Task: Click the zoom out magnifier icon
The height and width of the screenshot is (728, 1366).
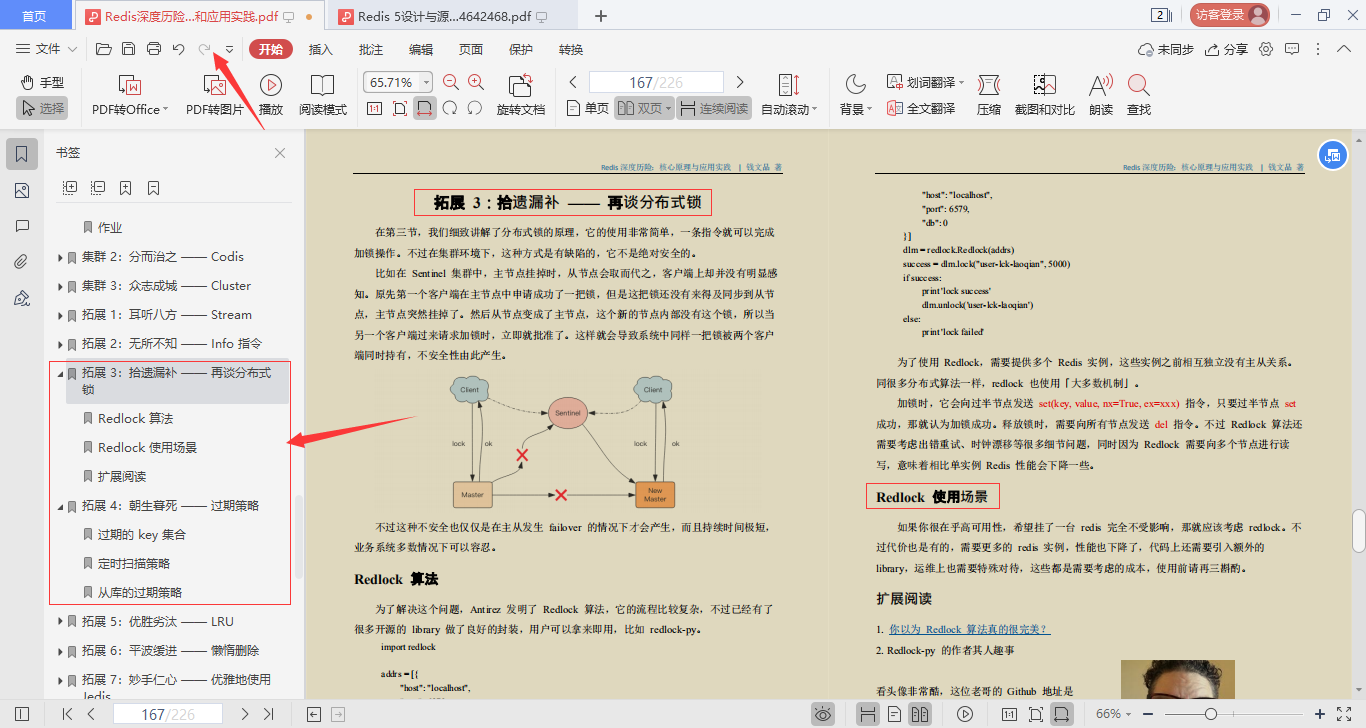Action: (451, 83)
